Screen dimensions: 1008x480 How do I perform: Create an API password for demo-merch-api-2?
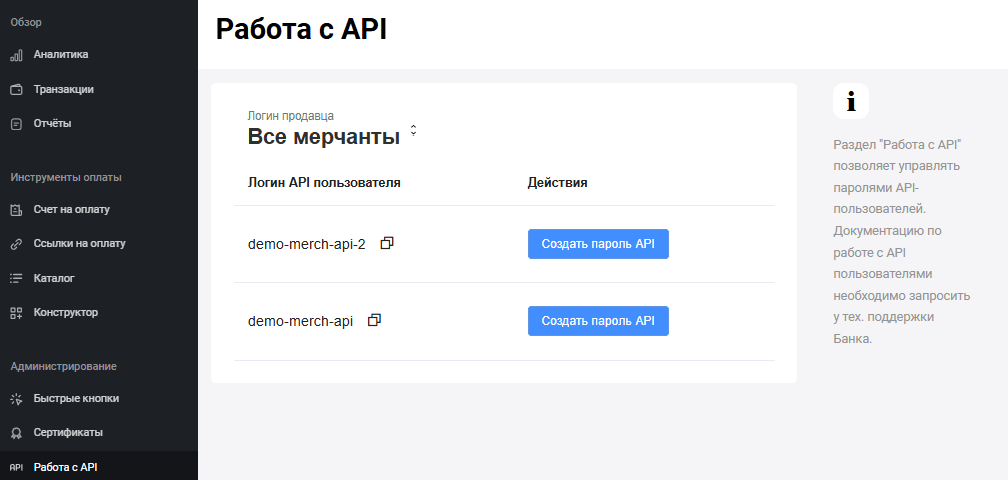(597, 243)
